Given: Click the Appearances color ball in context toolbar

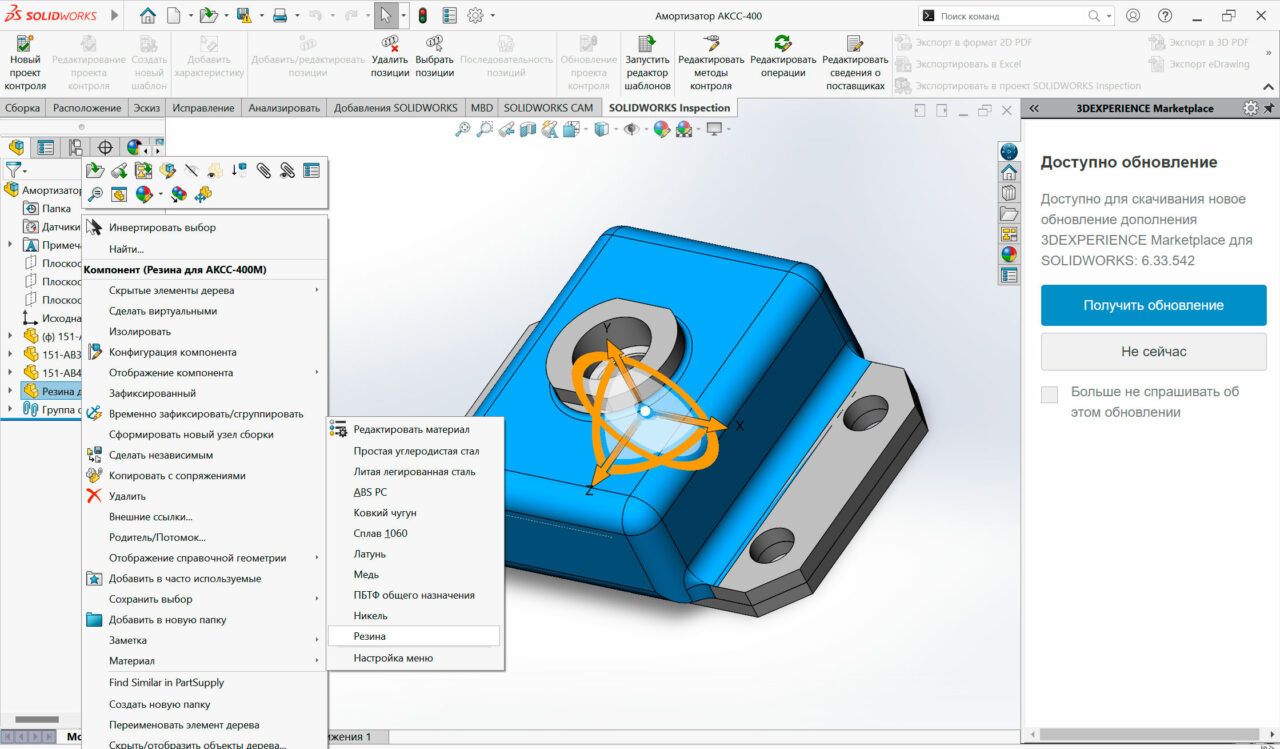Looking at the screenshot, I should (144, 194).
